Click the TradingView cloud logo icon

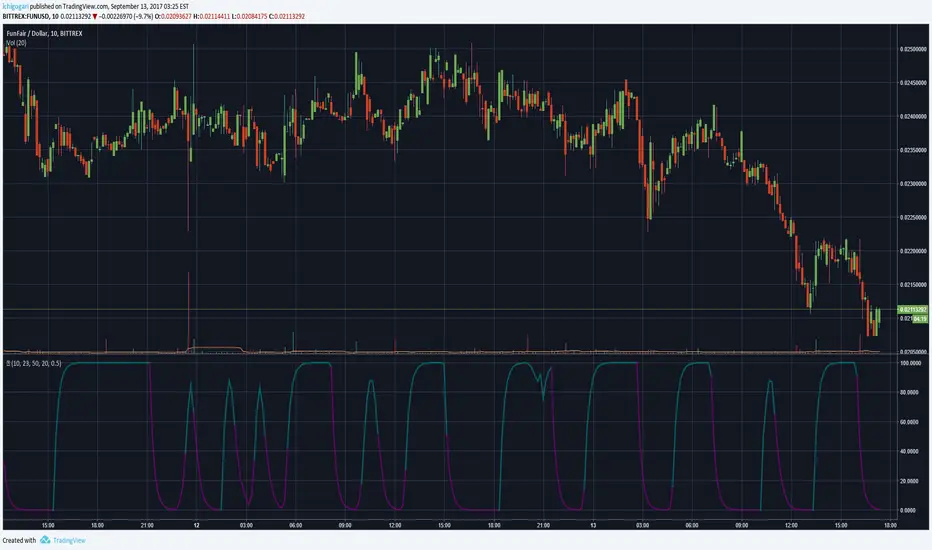pyautogui.click(x=45, y=540)
